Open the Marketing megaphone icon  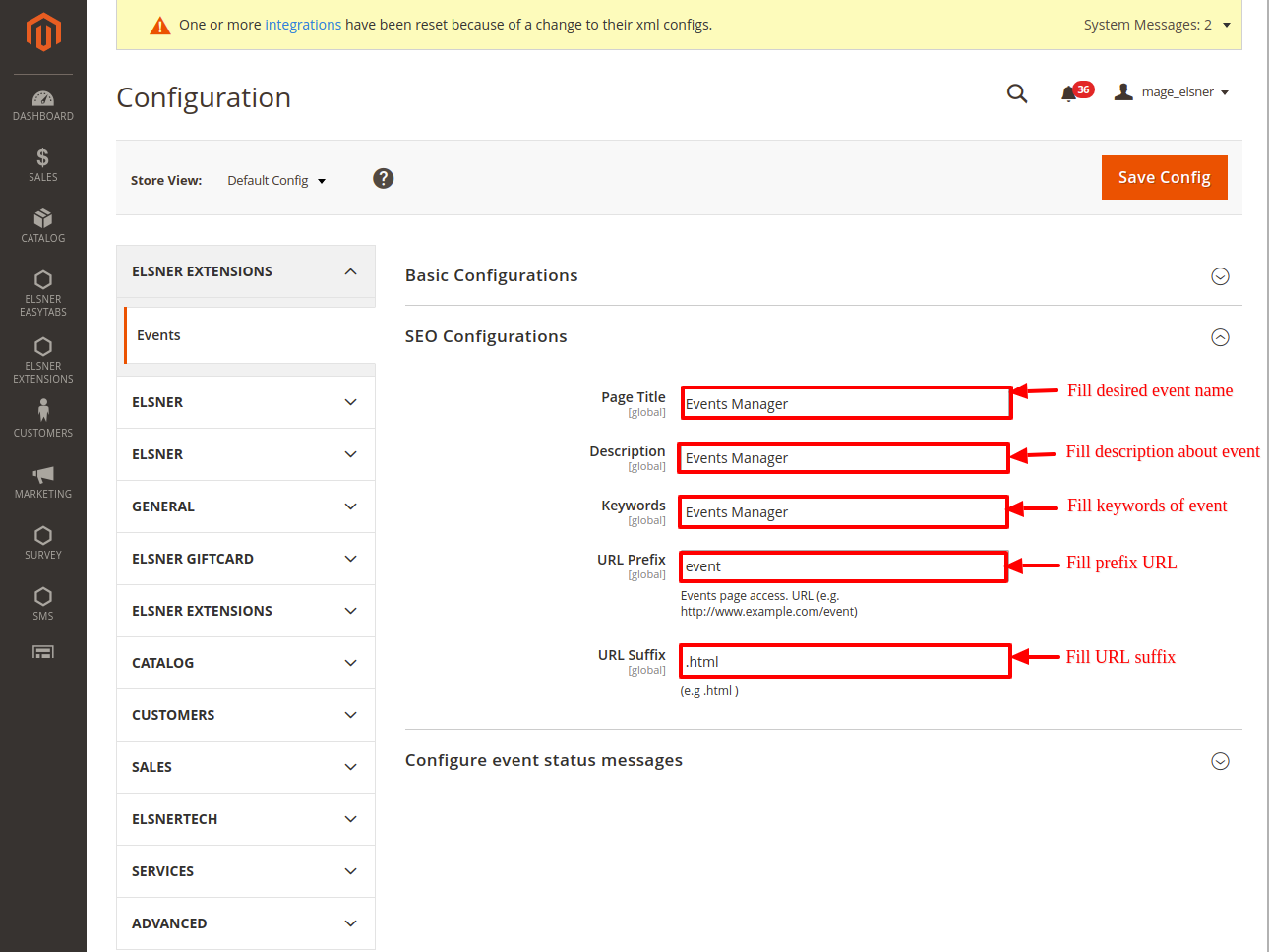coord(42,481)
